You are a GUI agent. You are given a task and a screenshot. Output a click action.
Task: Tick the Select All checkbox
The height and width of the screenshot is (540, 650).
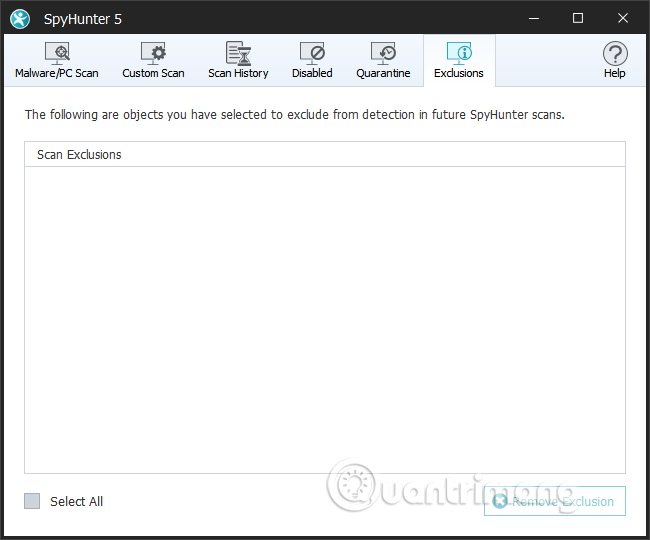coord(32,501)
